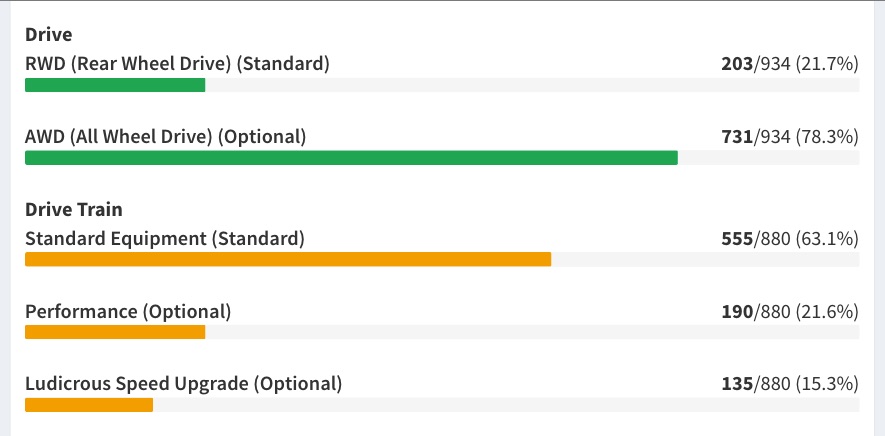Click the Ludicrous Speed Upgrade (Optional) label
Image resolution: width=885 pixels, height=436 pixels.
tap(183, 384)
